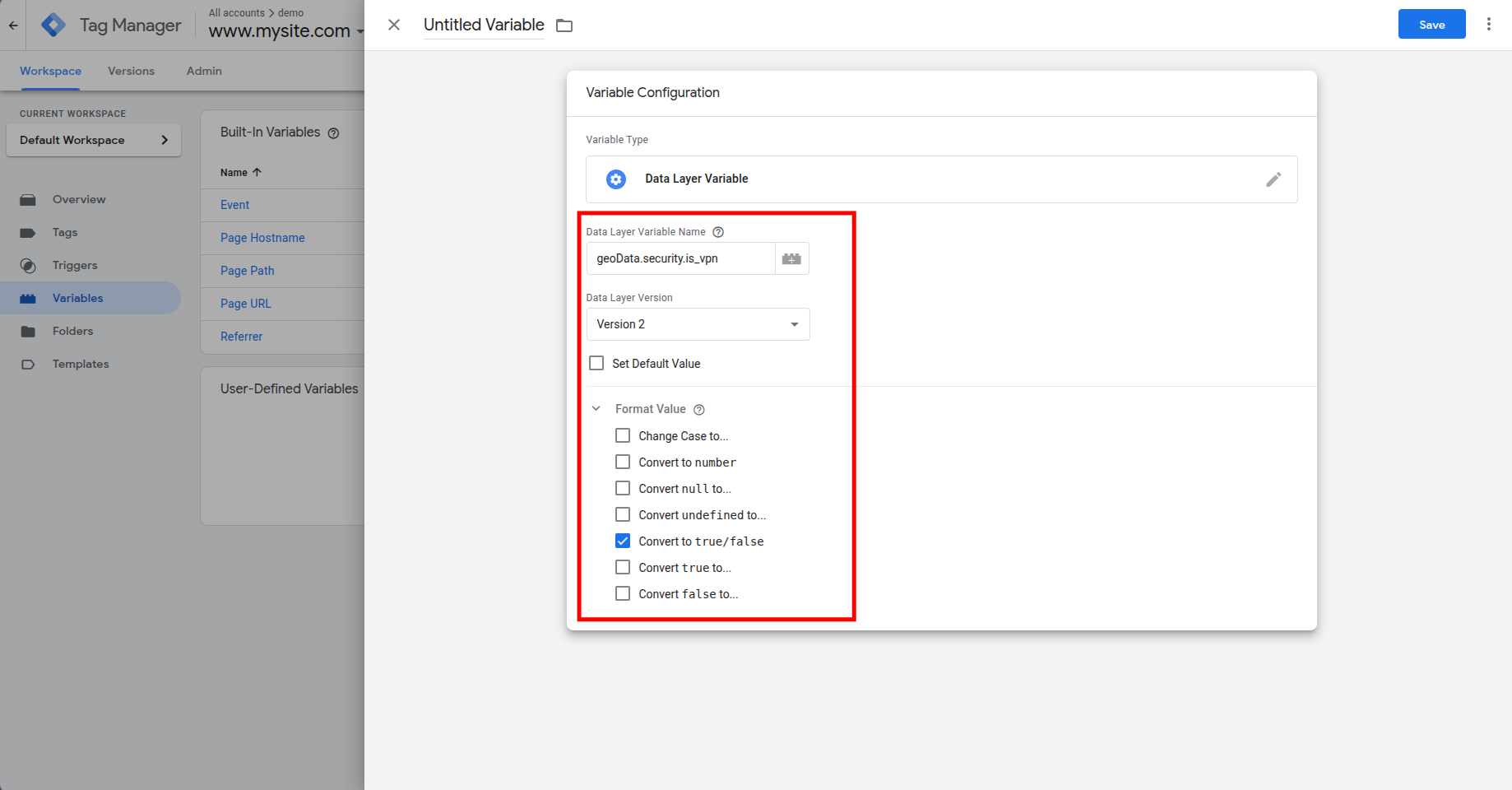Image resolution: width=1512 pixels, height=790 pixels.
Task: Switch to the Versions tab
Action: [131, 71]
